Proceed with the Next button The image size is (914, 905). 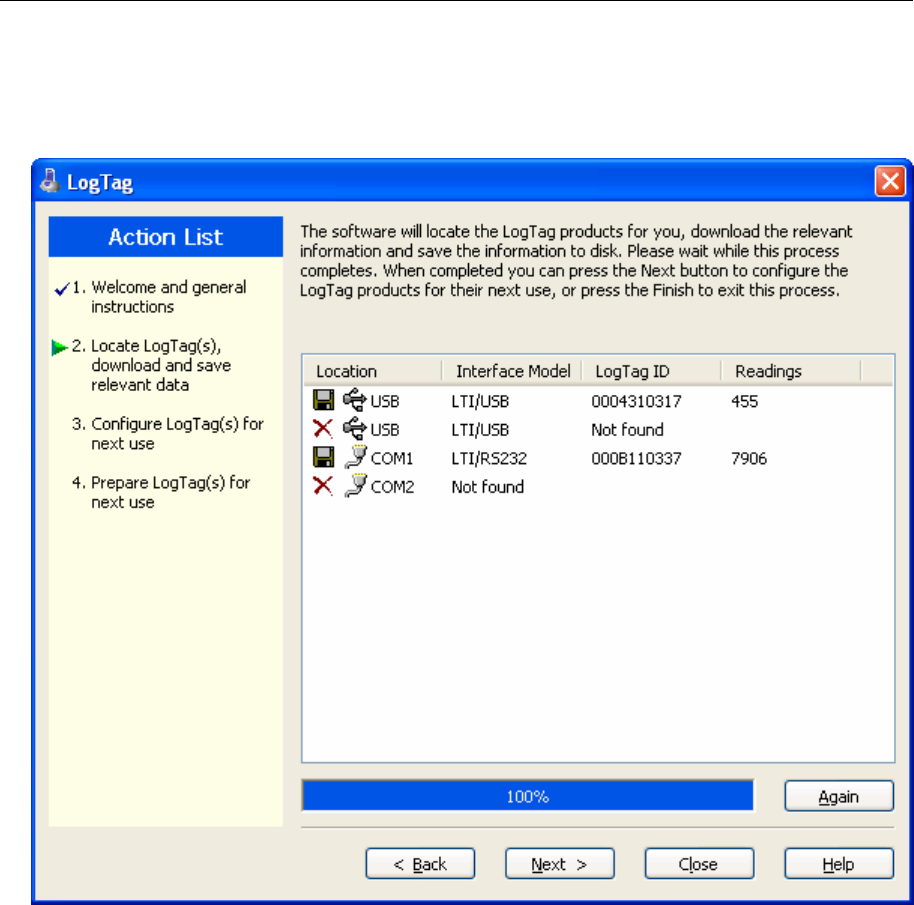[x=560, y=864]
